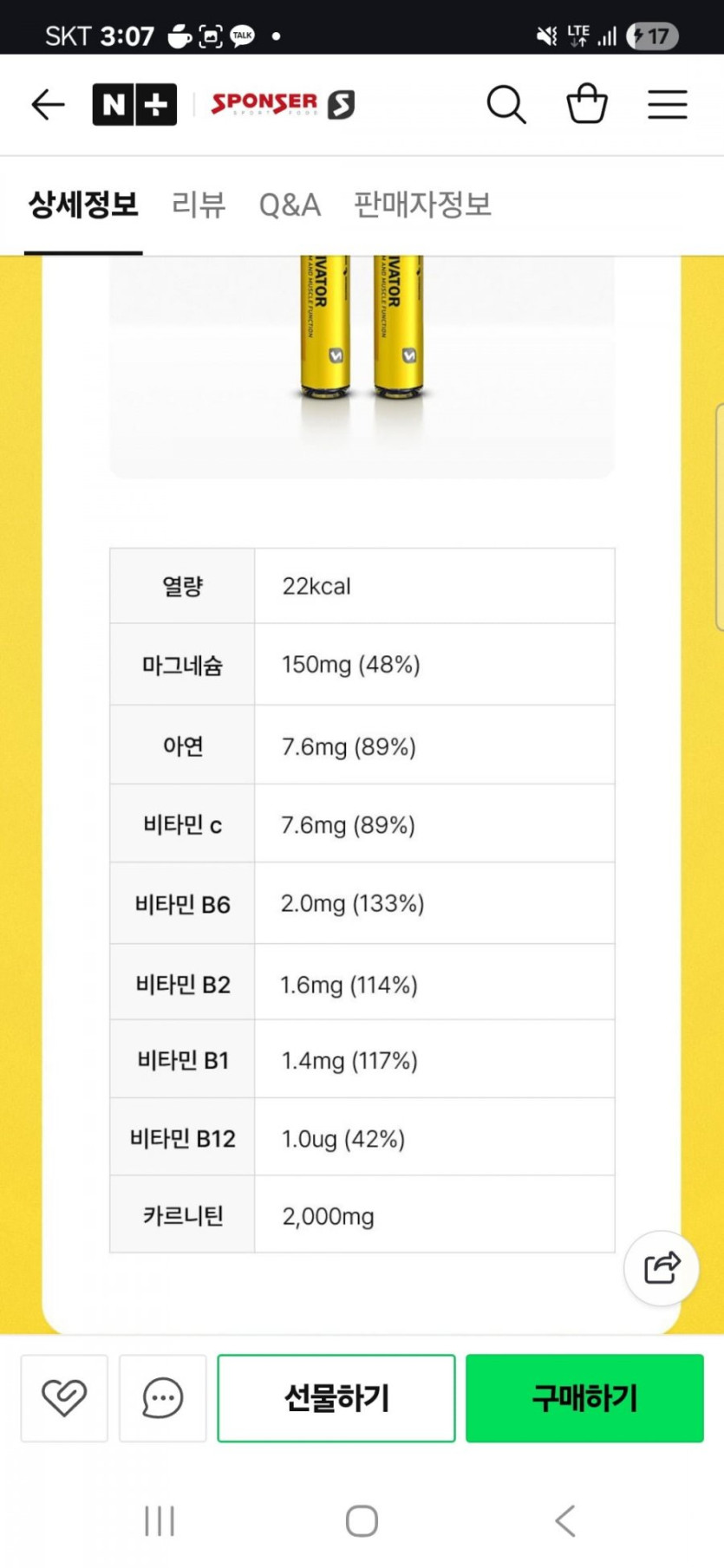Open the chat inquiry icon
This screenshot has height=1568, width=724.
(x=163, y=1398)
